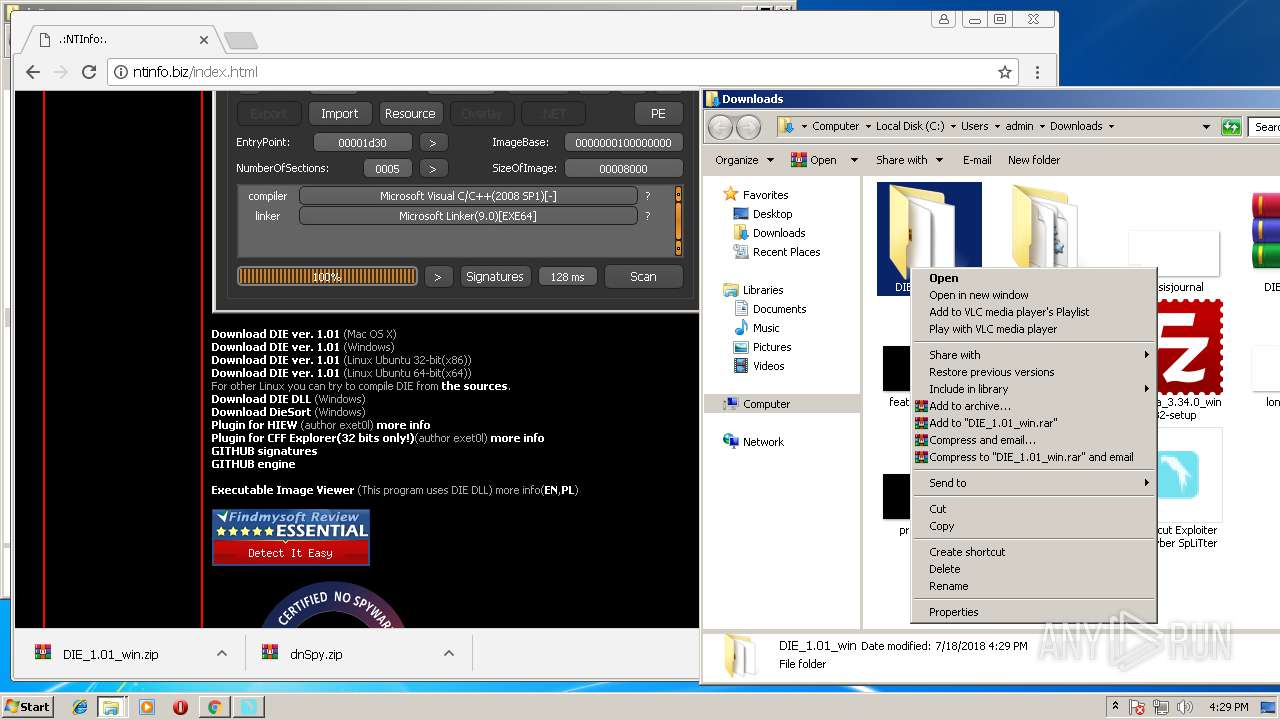Launch Internet Explorer from taskbar
Screen dimensions: 1280x720
(x=80, y=707)
